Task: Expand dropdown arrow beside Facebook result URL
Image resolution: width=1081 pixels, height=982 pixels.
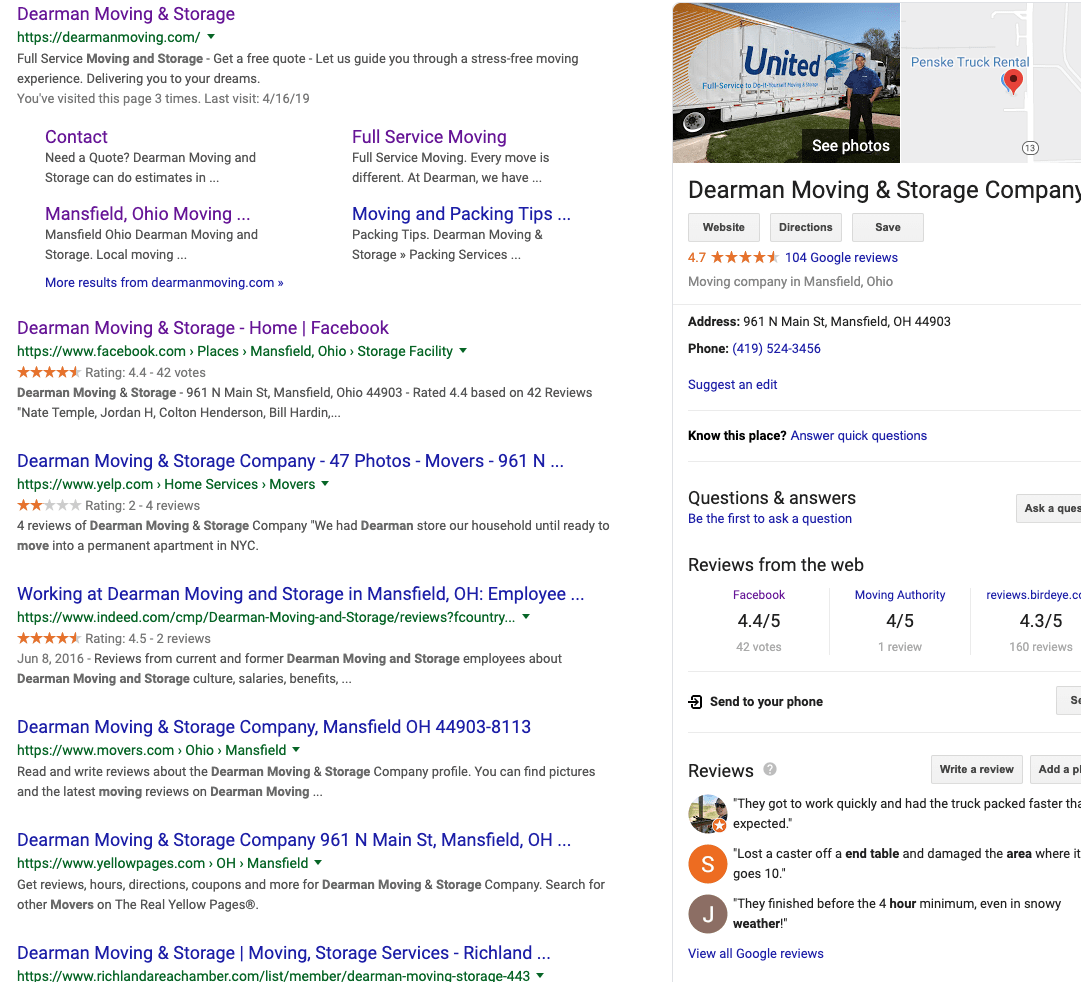Action: click(x=463, y=350)
